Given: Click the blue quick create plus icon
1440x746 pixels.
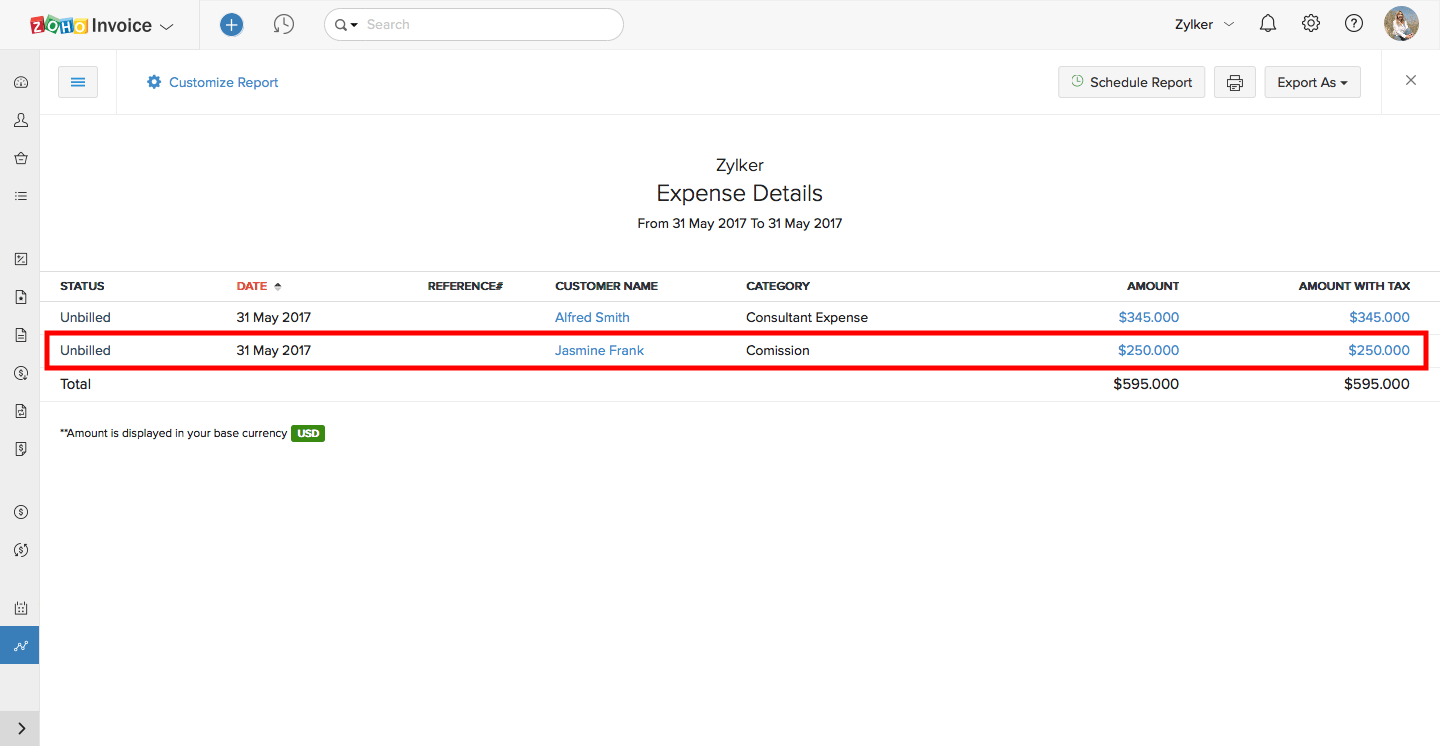Looking at the screenshot, I should (231, 25).
